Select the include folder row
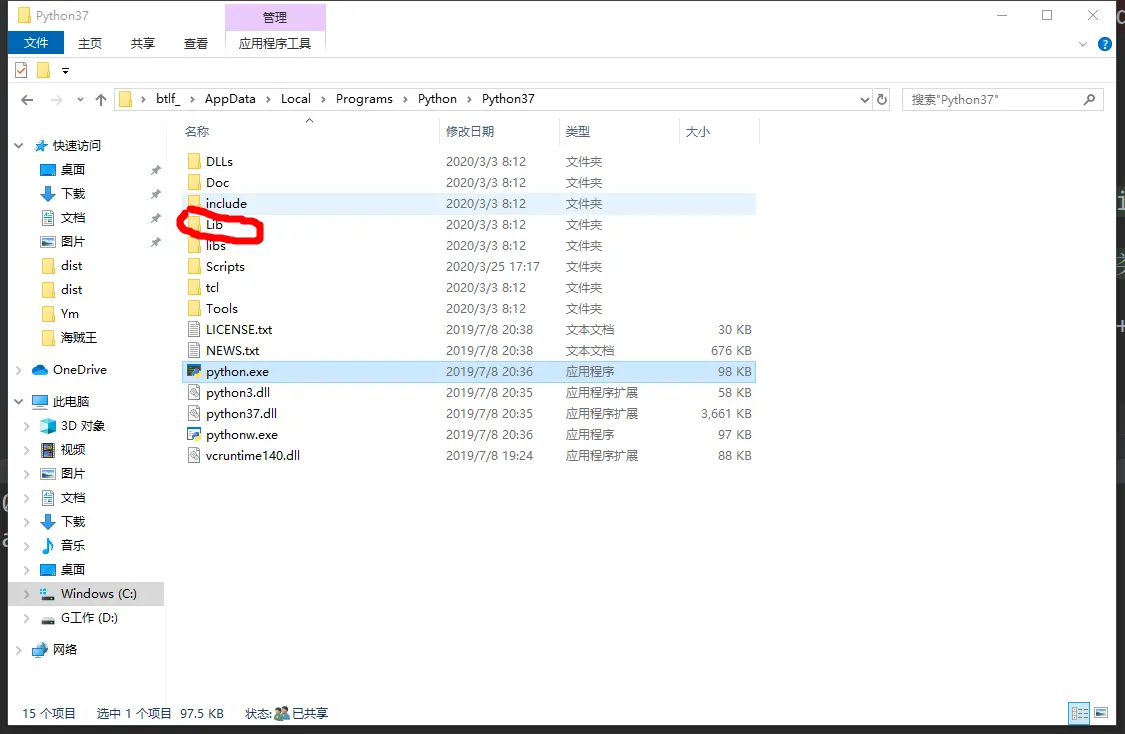The width and height of the screenshot is (1125, 734). [469, 204]
